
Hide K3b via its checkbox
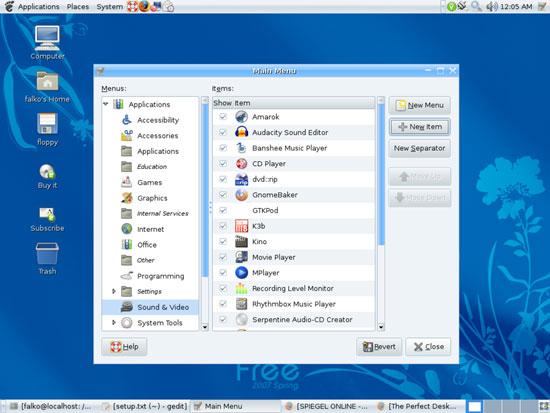pos(223,226)
